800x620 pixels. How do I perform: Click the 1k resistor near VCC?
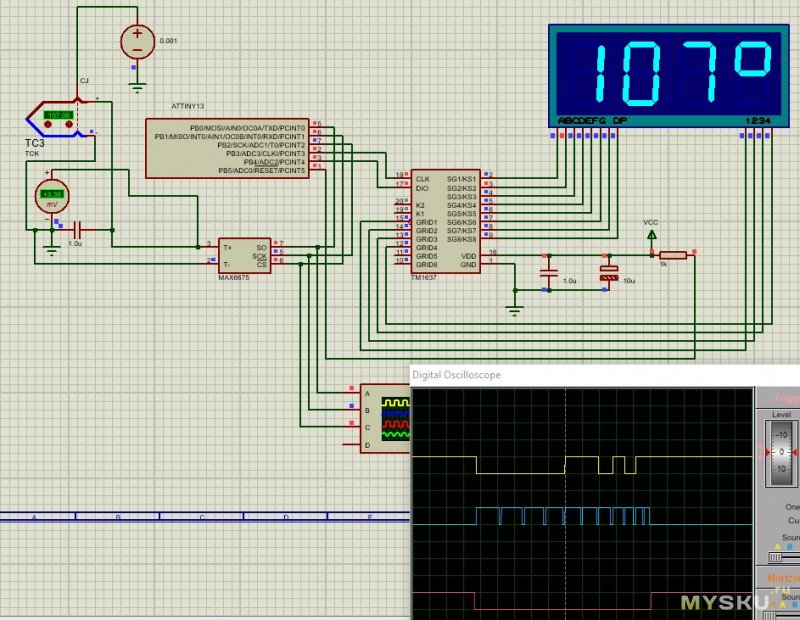coord(673,255)
